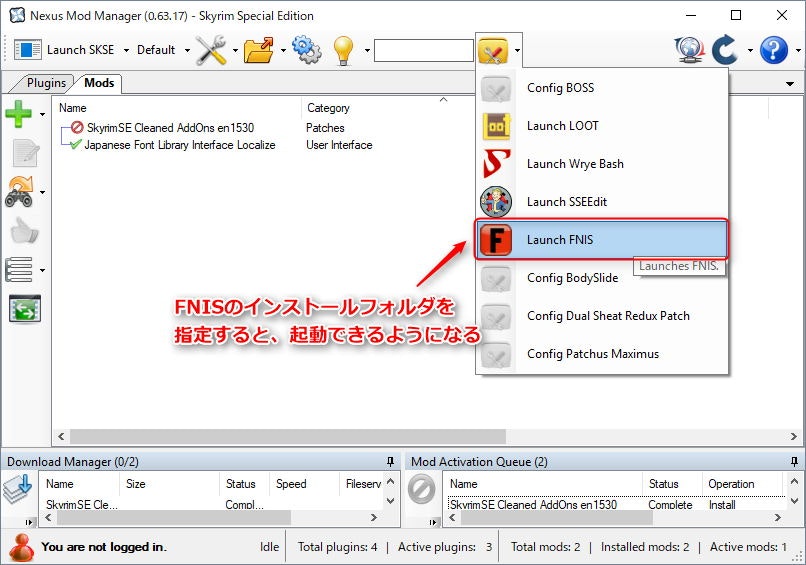Select SkyrimSE Cleaned AddOns en1530 queue row
Viewport: 806px width, 565px height.
(x=616, y=505)
